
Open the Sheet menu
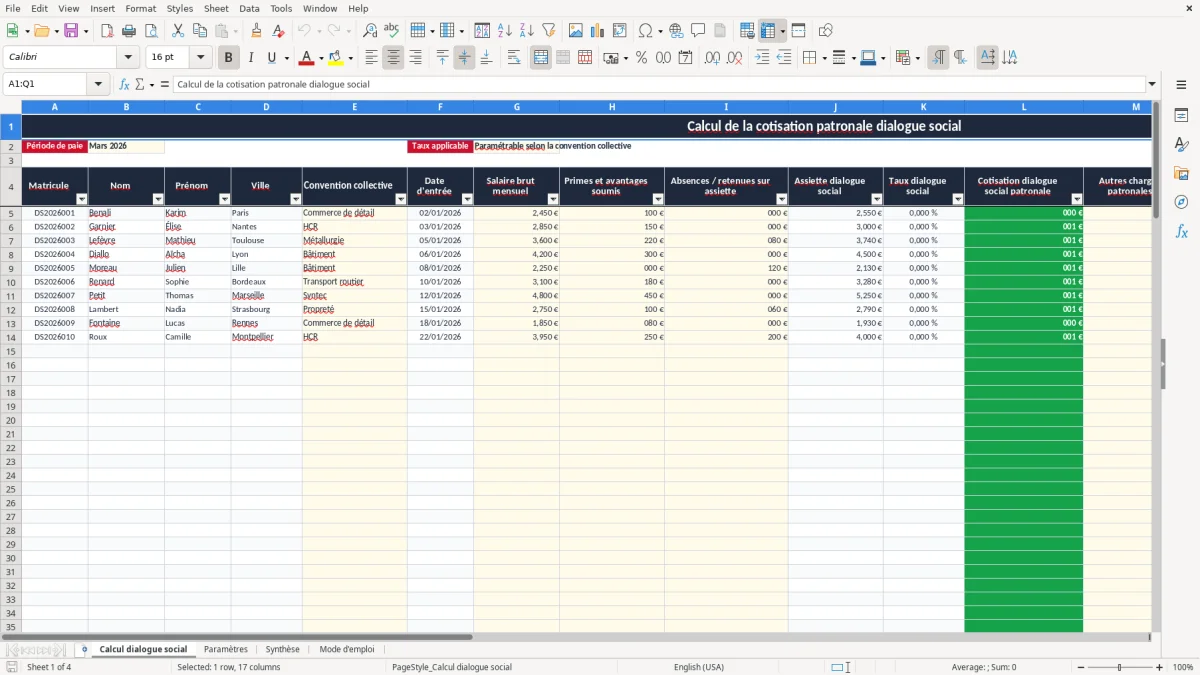216,8
